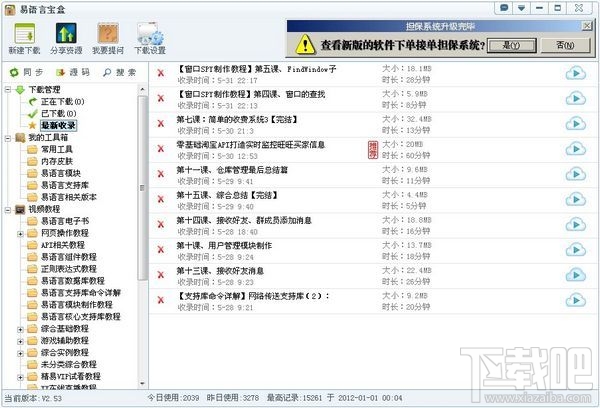
Task: Collapse the 我的工具箱 tree node
Action: click(8, 138)
